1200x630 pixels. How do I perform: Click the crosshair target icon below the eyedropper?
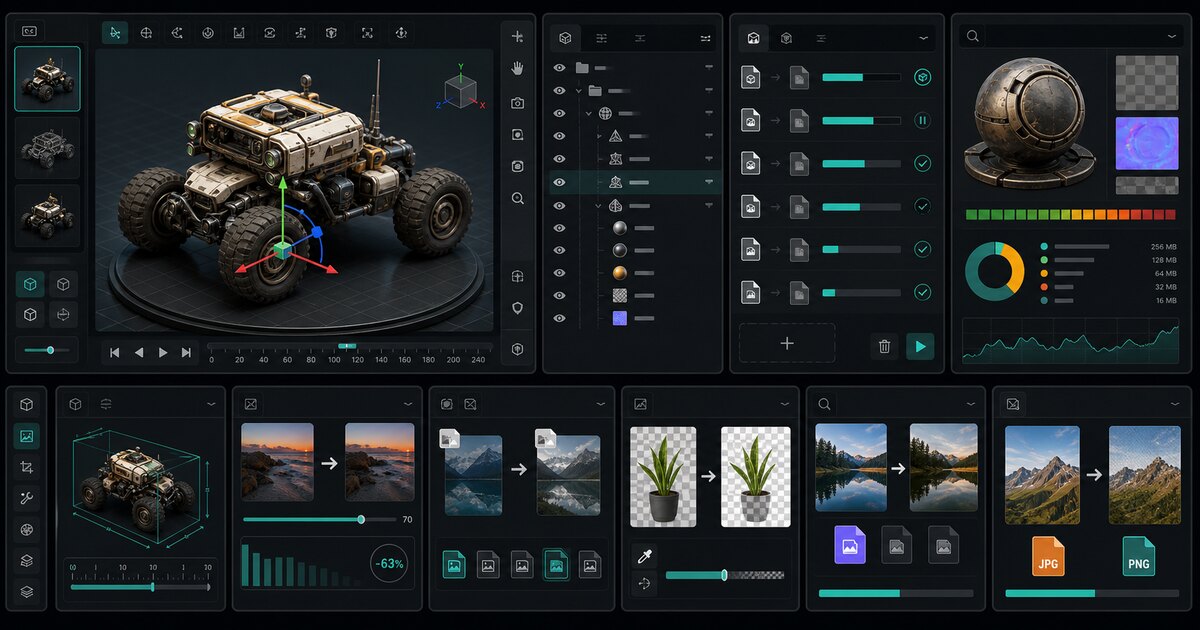pos(643,583)
